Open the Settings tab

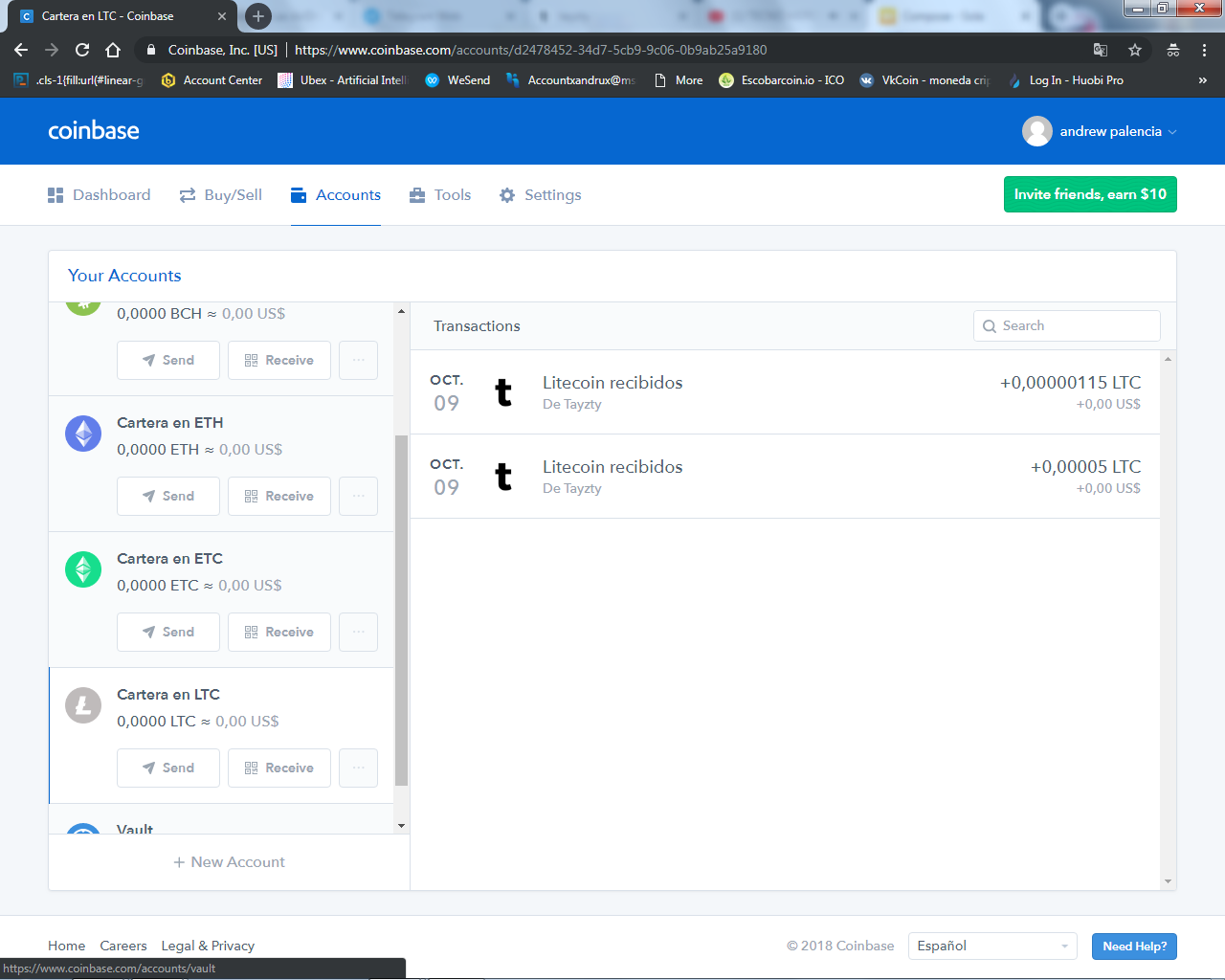click(541, 195)
